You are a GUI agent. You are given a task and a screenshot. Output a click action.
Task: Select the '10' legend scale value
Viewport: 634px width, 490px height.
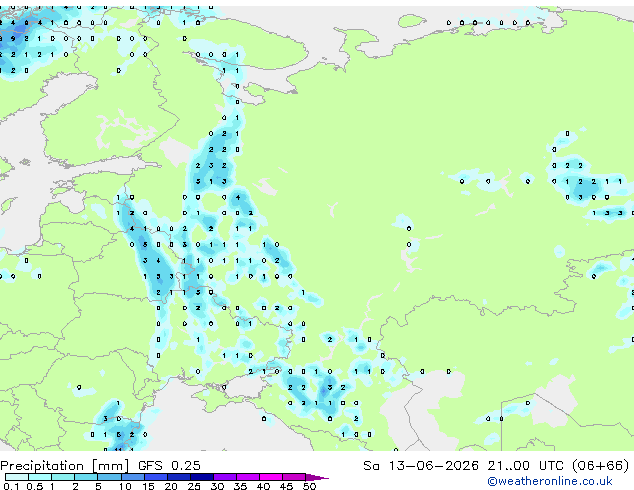[x=125, y=486]
